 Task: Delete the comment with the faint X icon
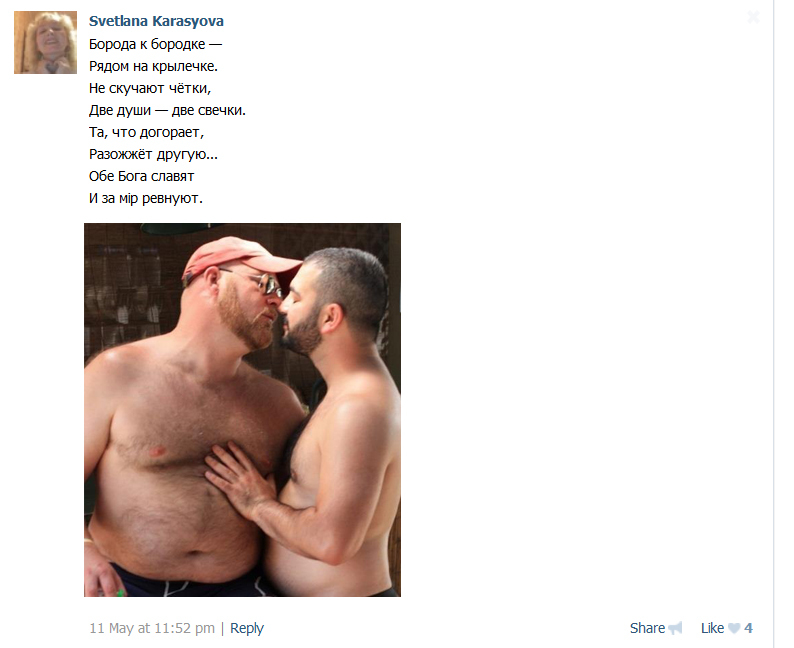753,17
